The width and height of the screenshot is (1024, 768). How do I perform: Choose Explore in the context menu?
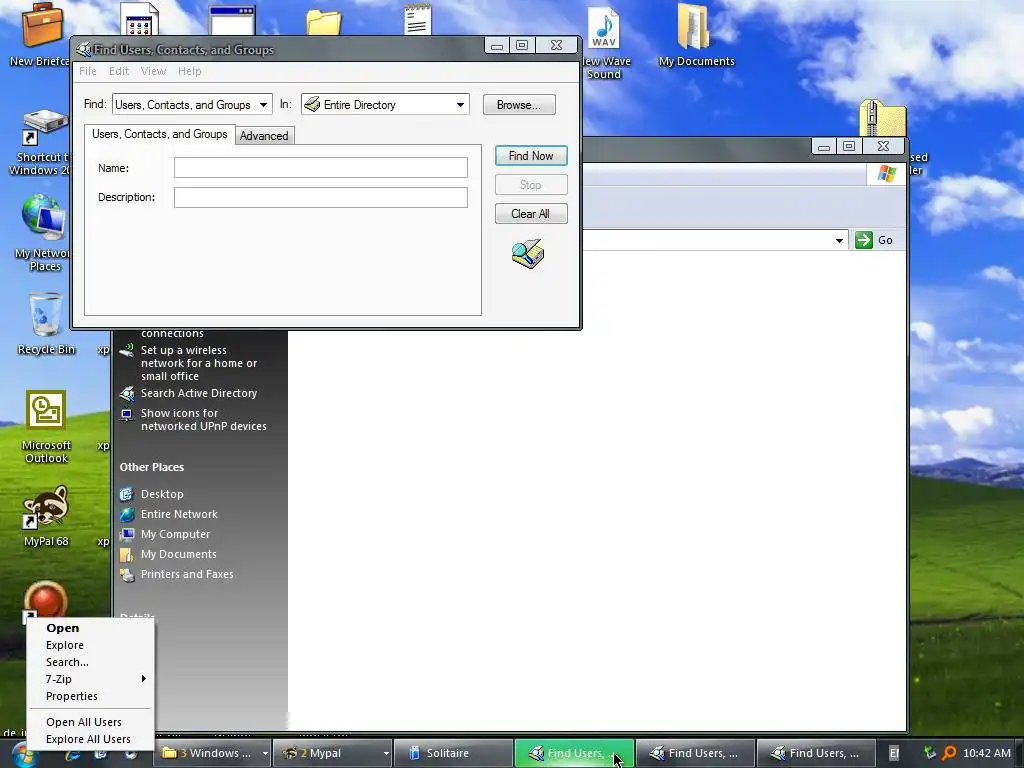[90, 645]
